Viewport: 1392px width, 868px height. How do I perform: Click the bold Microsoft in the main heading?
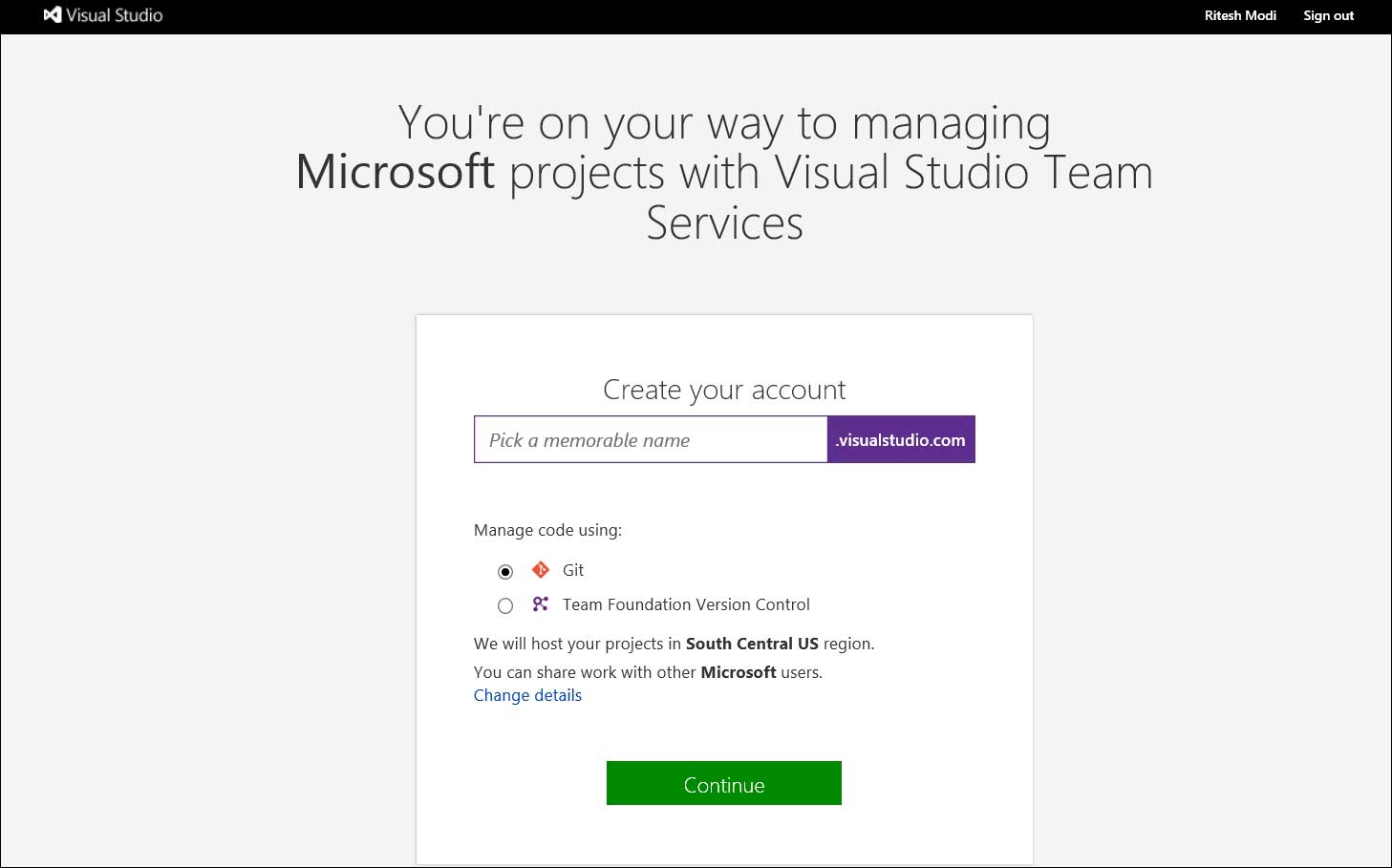point(396,173)
